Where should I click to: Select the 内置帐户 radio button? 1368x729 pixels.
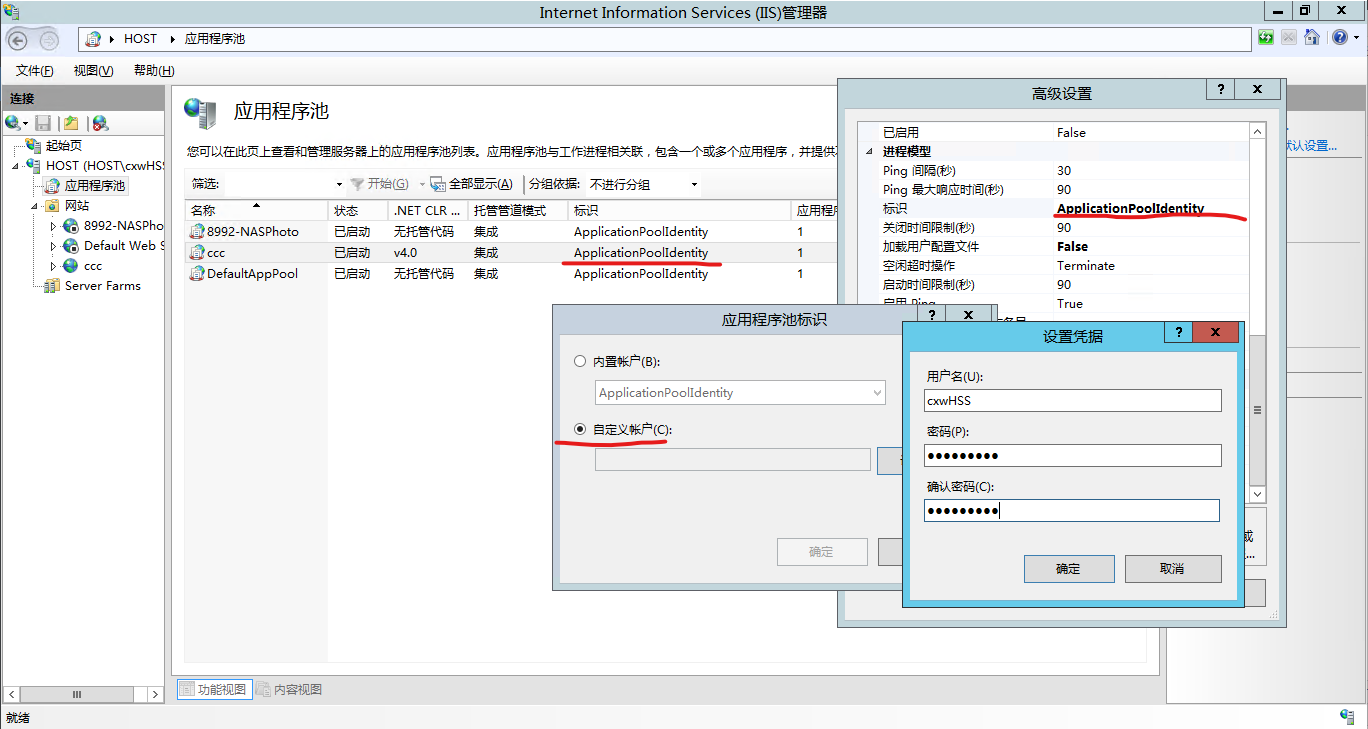tap(580, 361)
